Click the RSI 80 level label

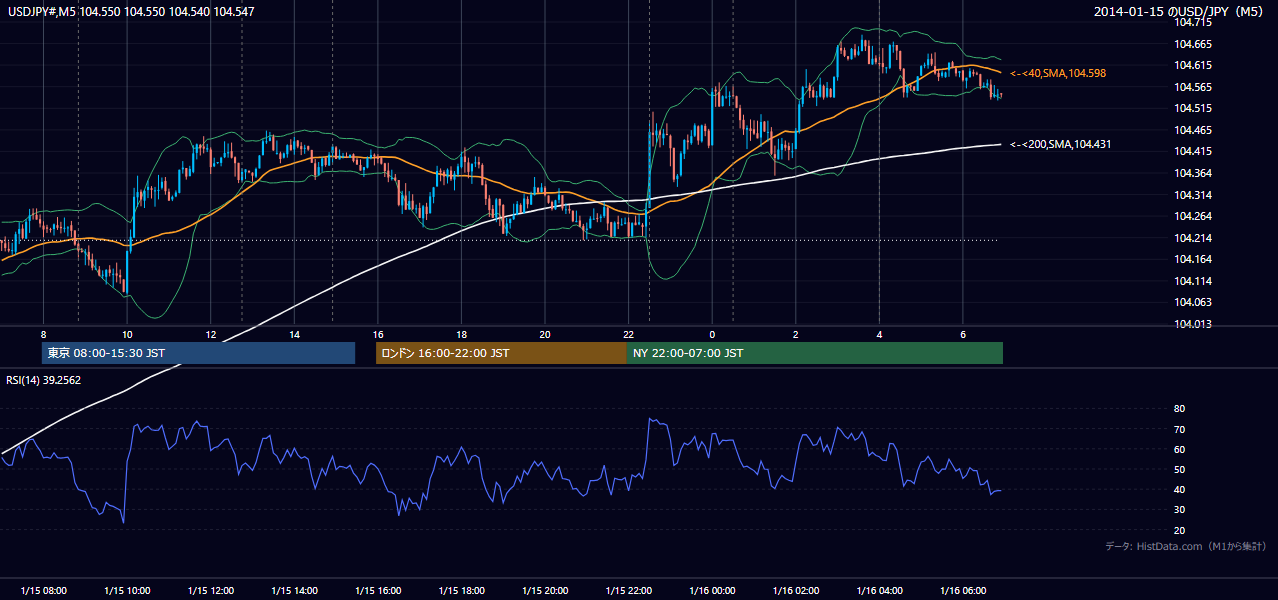click(1179, 409)
